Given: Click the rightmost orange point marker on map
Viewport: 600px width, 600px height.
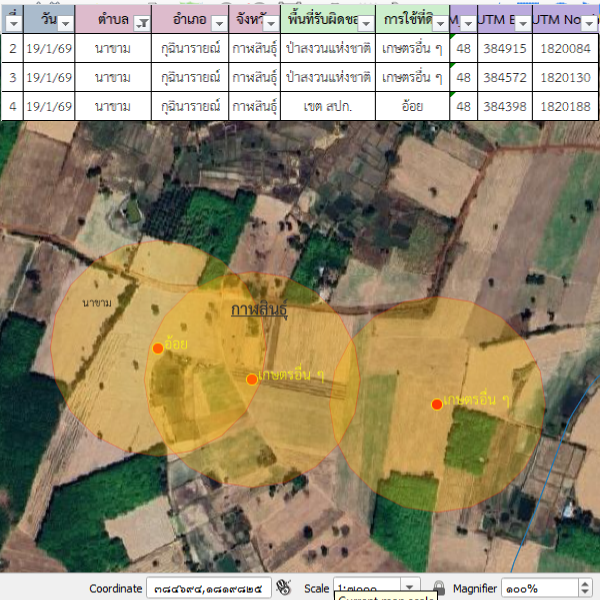Looking at the screenshot, I should pyautogui.click(x=436, y=404).
